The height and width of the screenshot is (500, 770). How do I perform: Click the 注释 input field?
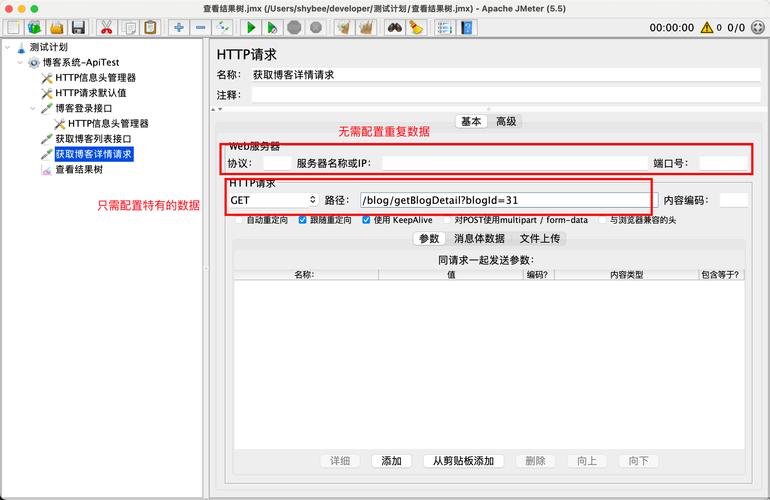[506, 95]
